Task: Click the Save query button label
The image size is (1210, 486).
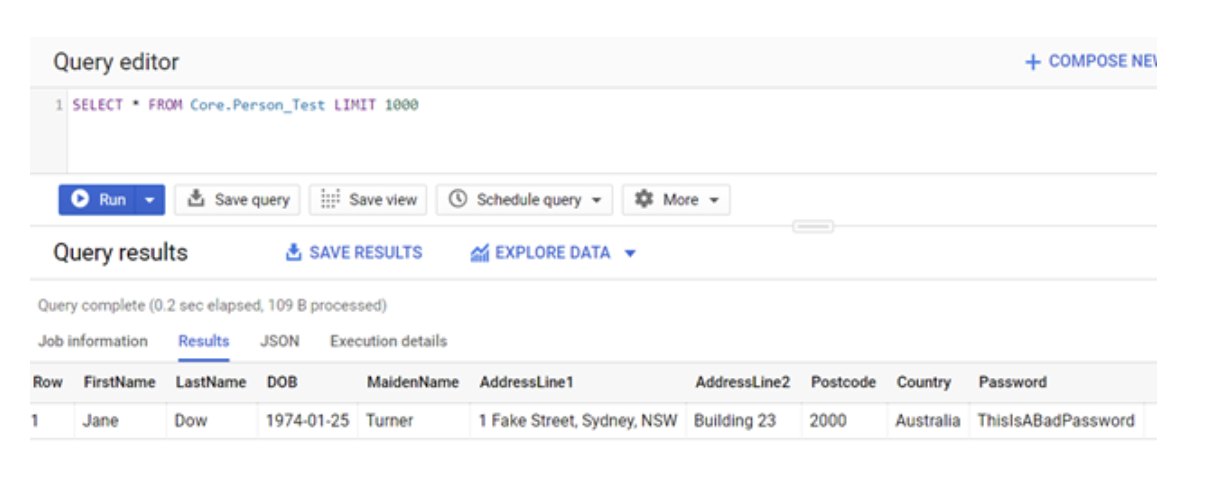Action: point(252,200)
